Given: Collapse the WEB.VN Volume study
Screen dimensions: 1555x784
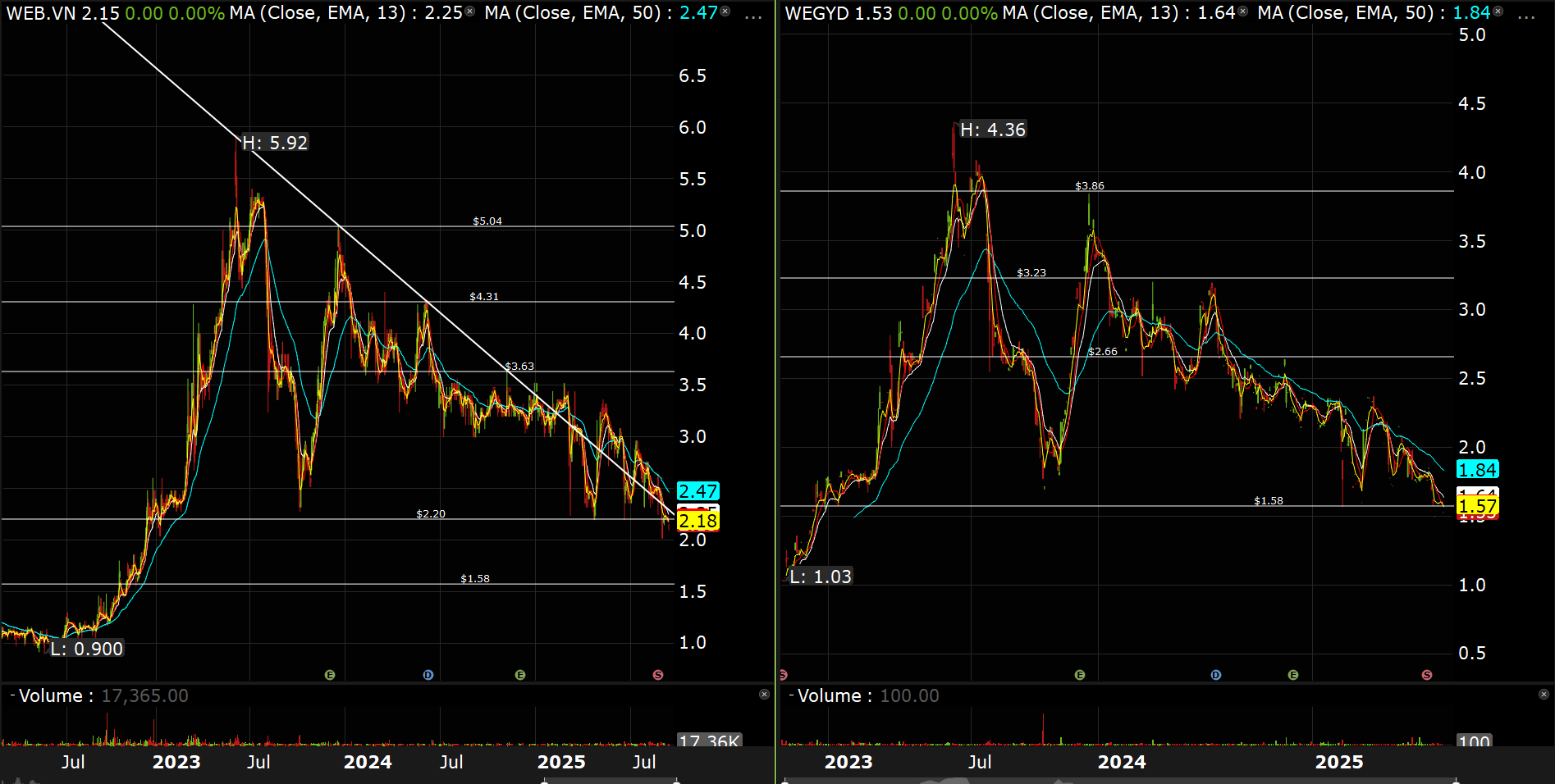Looking at the screenshot, I should click(12, 695).
